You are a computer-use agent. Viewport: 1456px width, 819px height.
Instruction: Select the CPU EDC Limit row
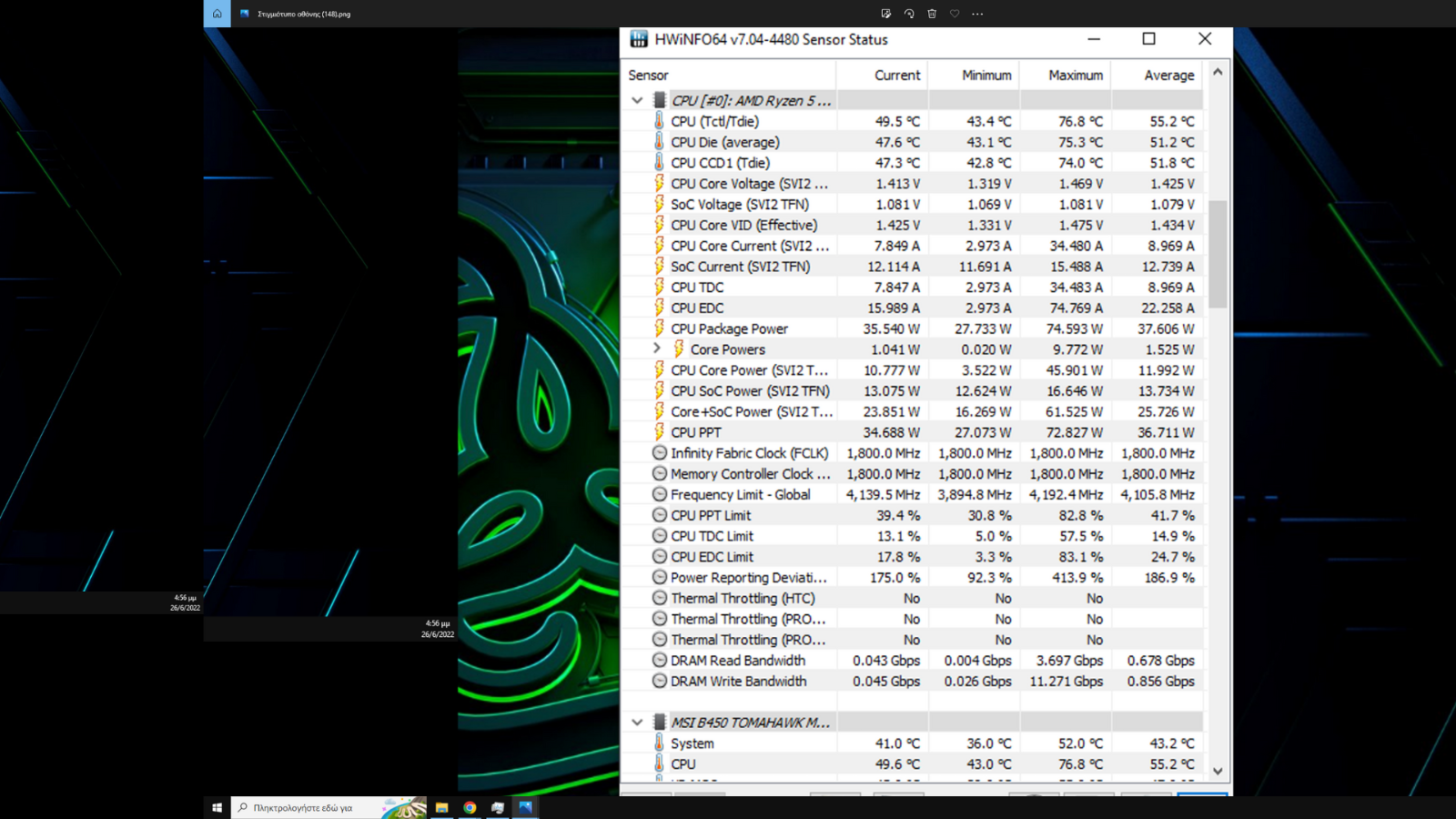click(912, 556)
